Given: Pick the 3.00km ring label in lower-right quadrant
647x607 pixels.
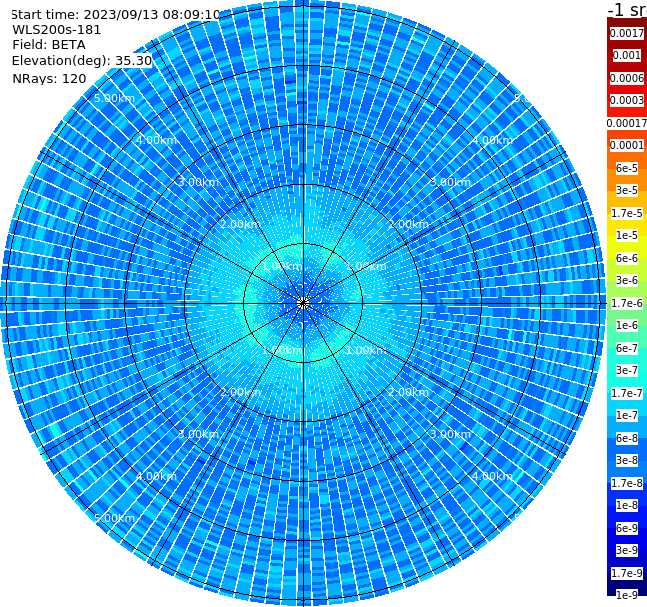Looking at the screenshot, I should (450, 434).
